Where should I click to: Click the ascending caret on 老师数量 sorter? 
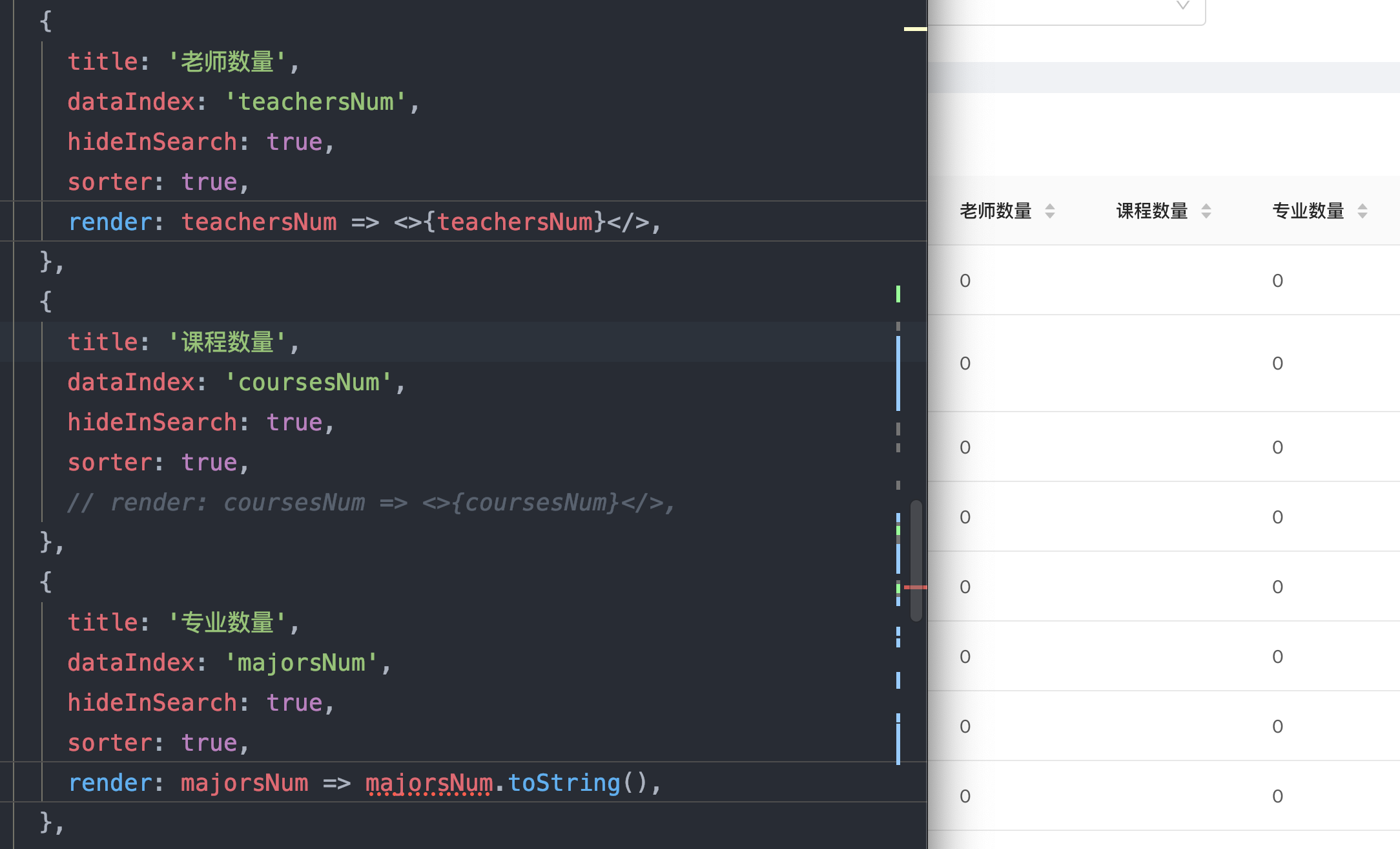click(x=1051, y=206)
